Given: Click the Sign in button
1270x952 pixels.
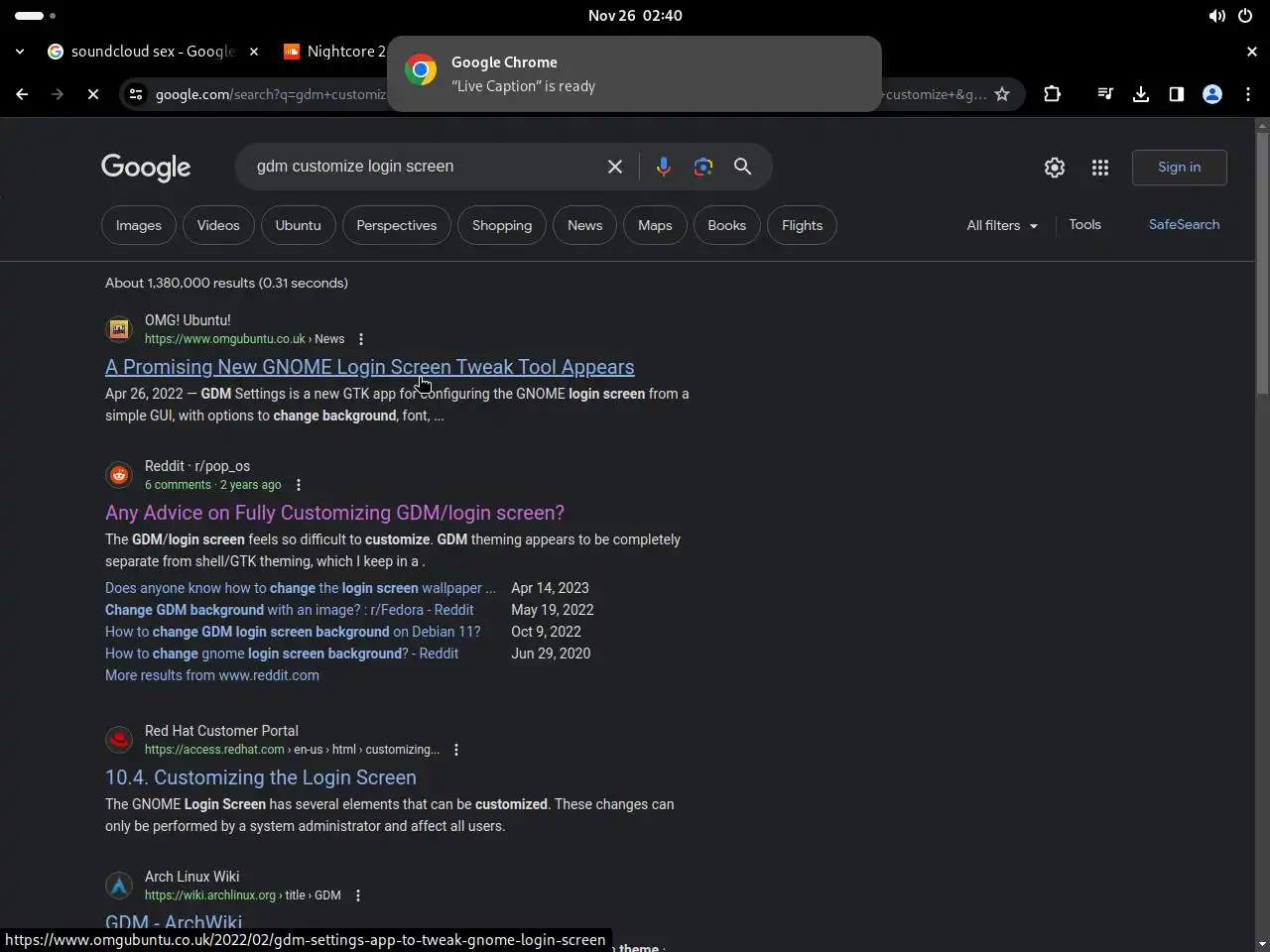Looking at the screenshot, I should tap(1179, 167).
